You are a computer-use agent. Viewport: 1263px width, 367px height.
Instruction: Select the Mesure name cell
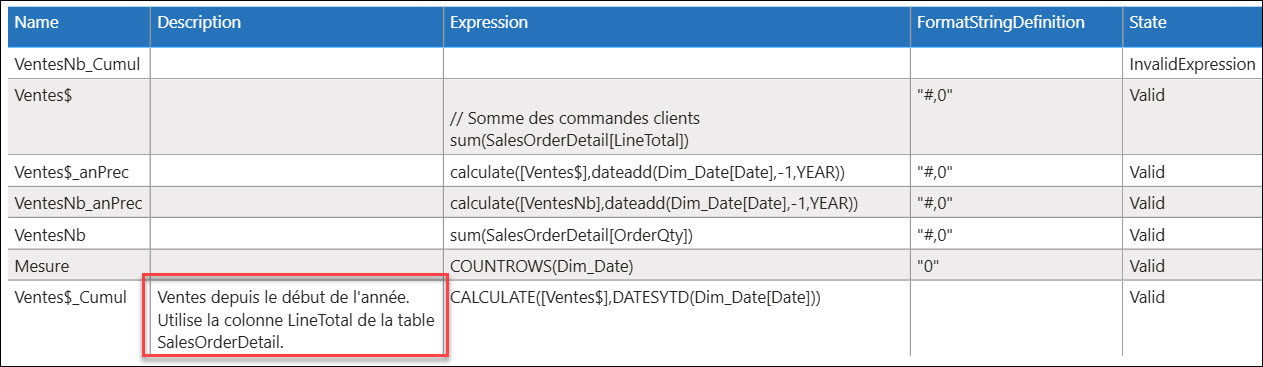point(78,266)
